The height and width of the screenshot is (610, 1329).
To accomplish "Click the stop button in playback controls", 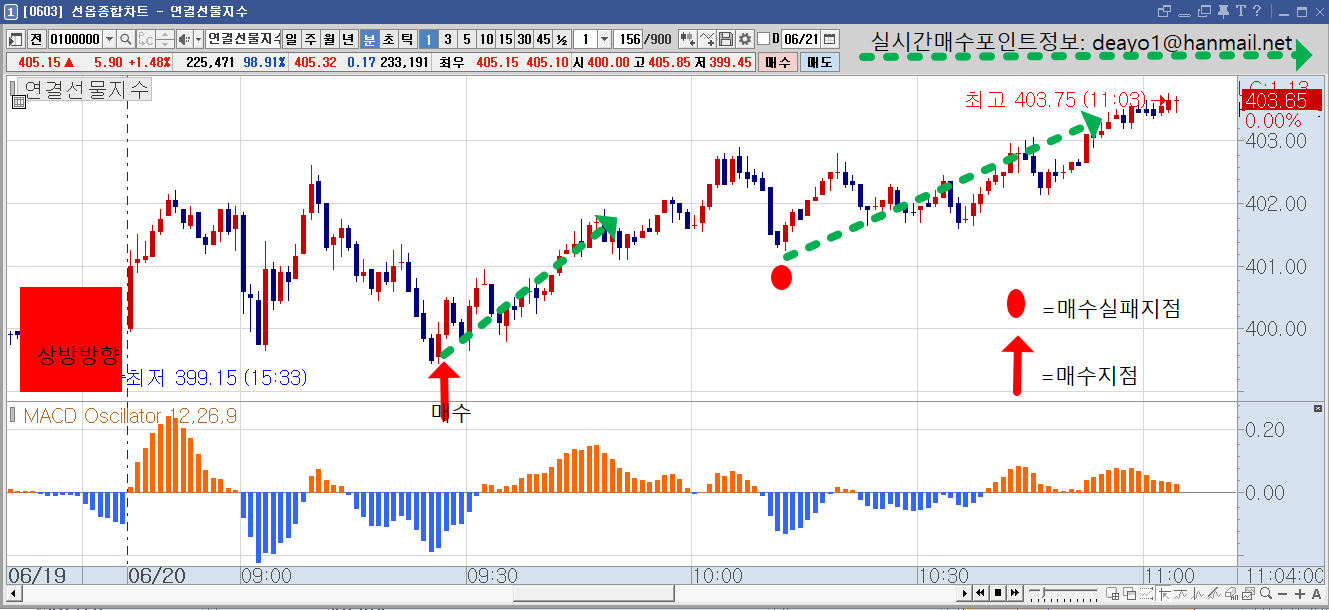I will (1000, 594).
